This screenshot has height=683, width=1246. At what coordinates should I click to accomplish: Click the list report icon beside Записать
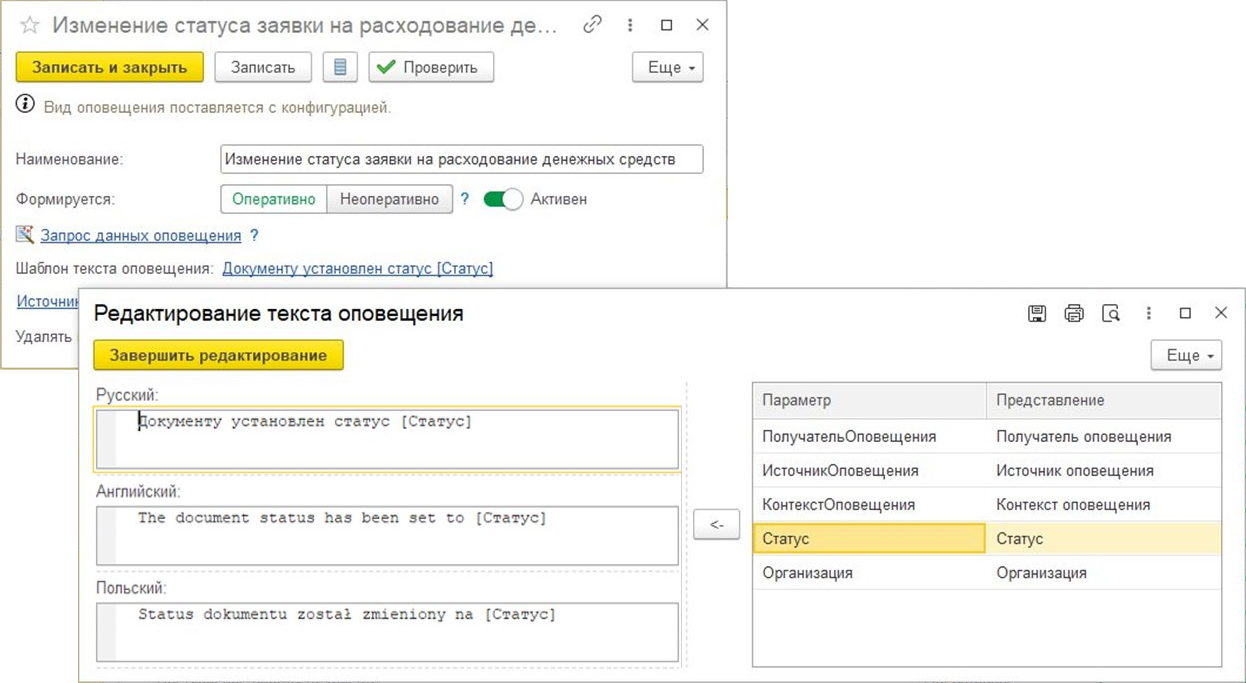point(340,68)
